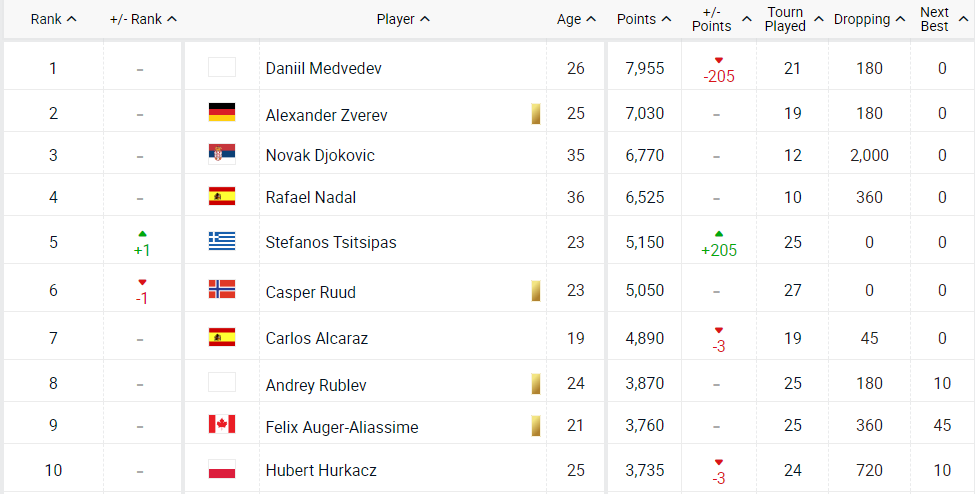
Task: Sort by Tourn Played column header
Action: point(793,19)
